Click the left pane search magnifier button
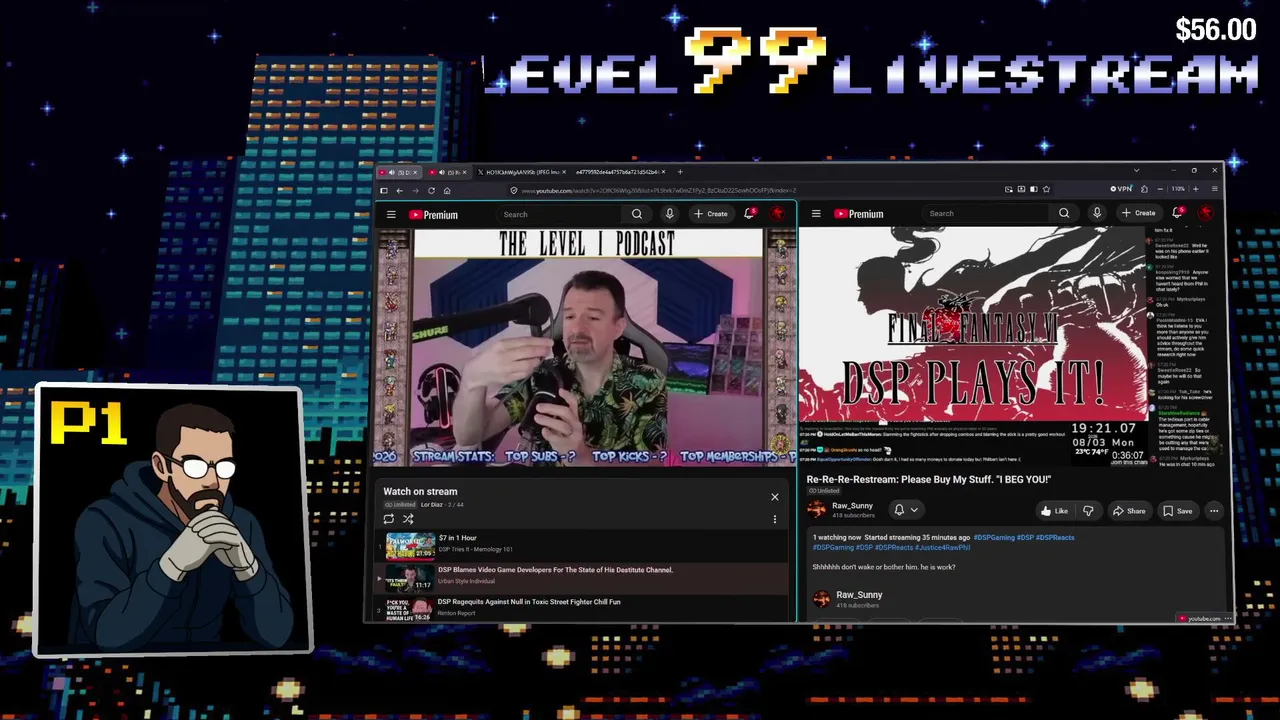Screen dimensions: 1280x720 point(637,214)
